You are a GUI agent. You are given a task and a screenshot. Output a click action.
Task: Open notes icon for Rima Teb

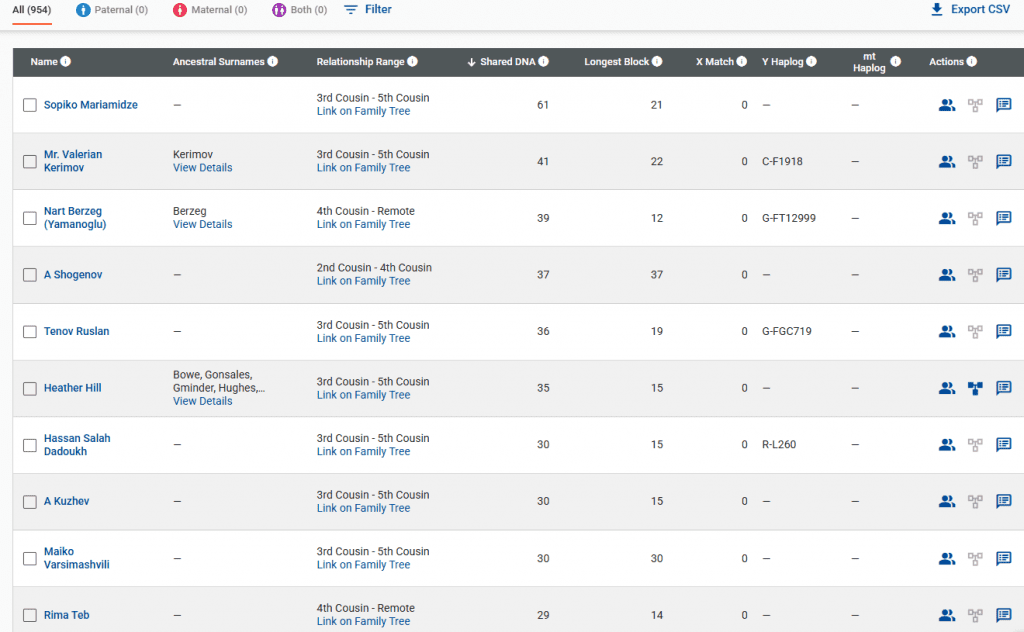click(x=1004, y=615)
